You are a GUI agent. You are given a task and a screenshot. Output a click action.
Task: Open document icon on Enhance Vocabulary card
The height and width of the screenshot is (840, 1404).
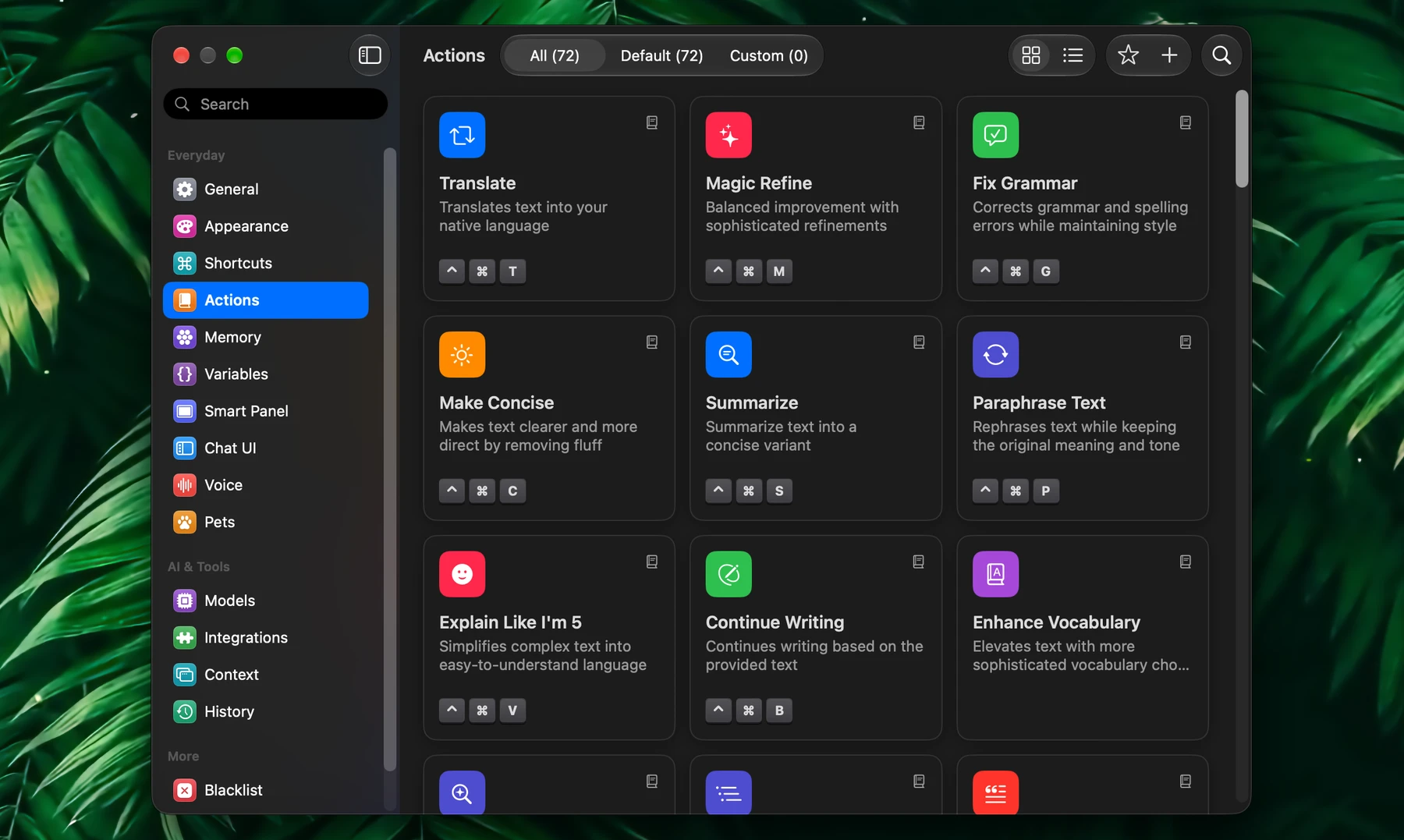point(1186,562)
